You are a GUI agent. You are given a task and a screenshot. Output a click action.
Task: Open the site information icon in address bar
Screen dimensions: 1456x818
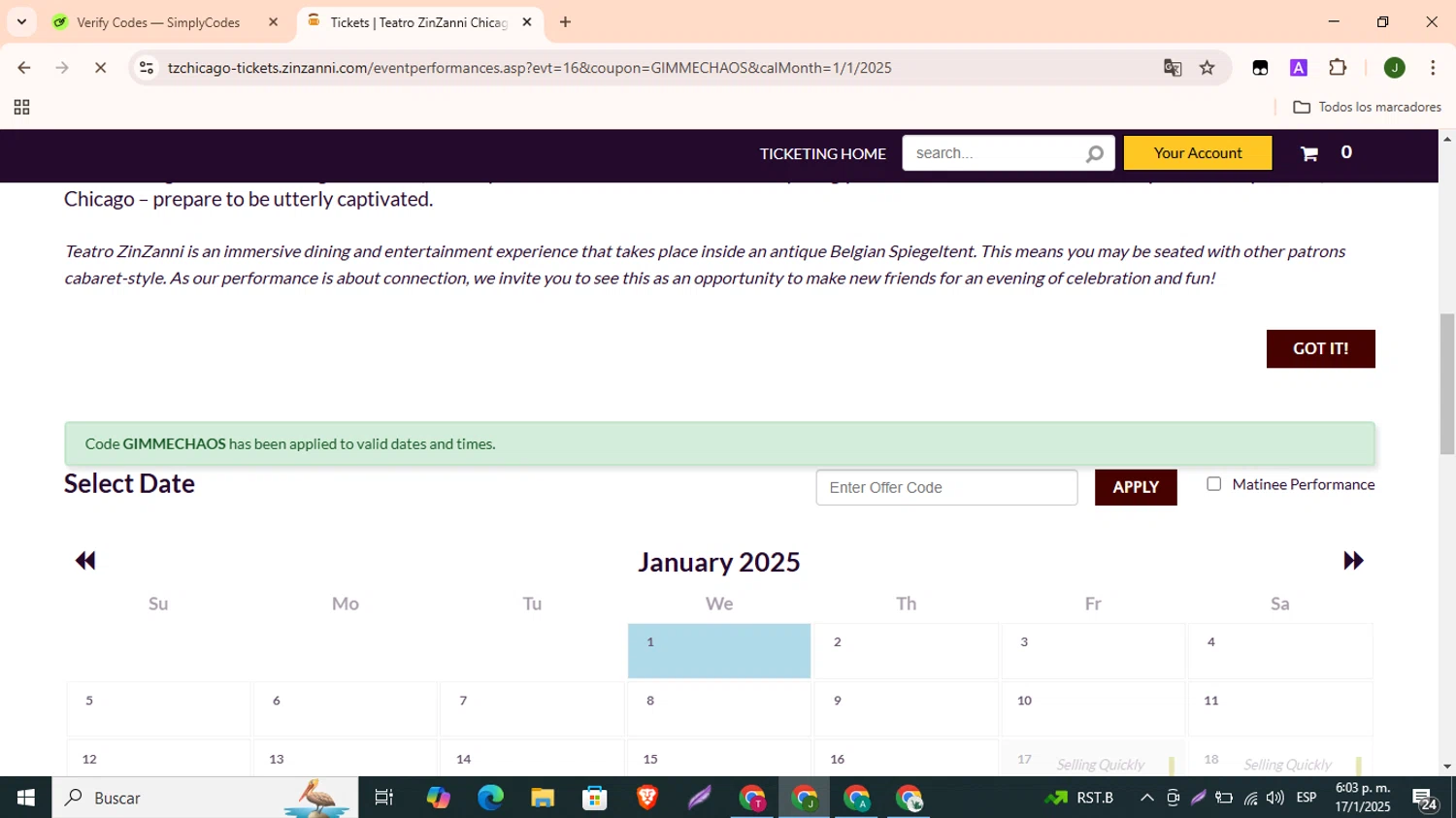tap(147, 68)
